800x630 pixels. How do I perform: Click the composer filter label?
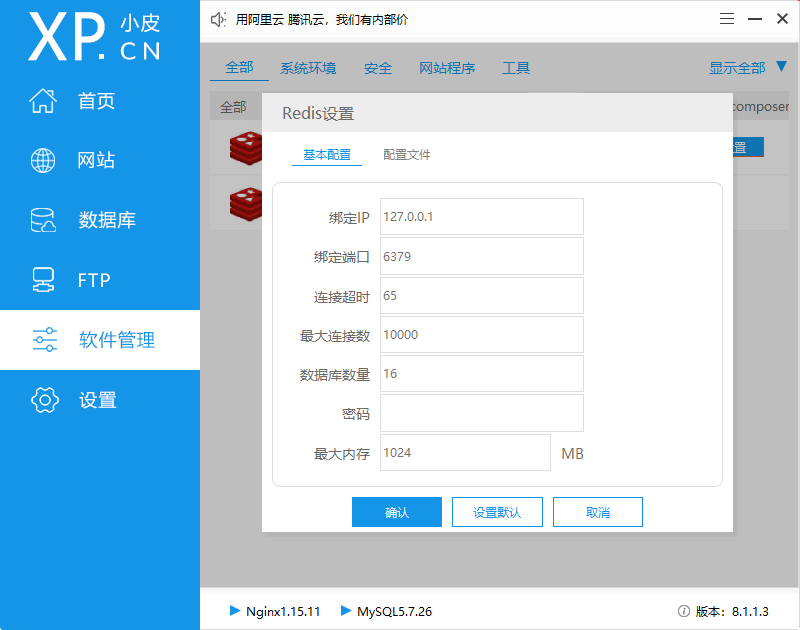(x=761, y=107)
